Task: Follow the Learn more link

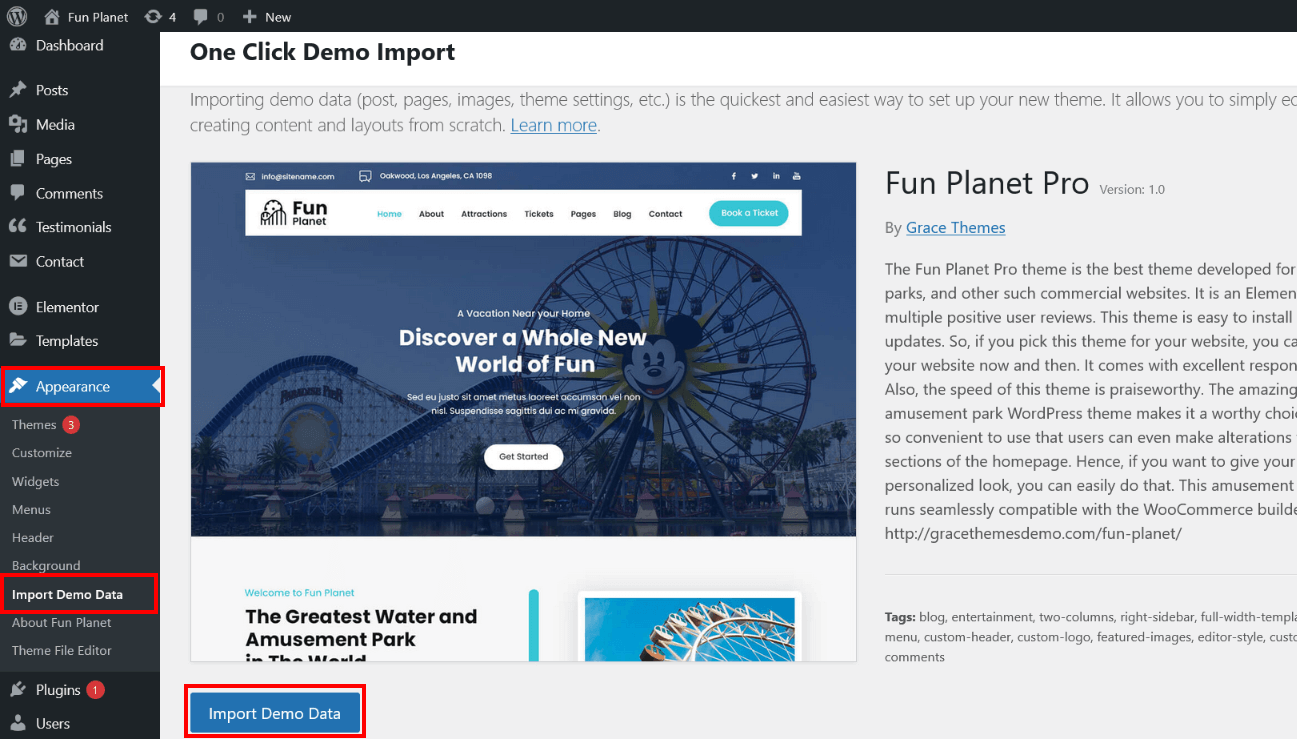Action: tap(553, 125)
